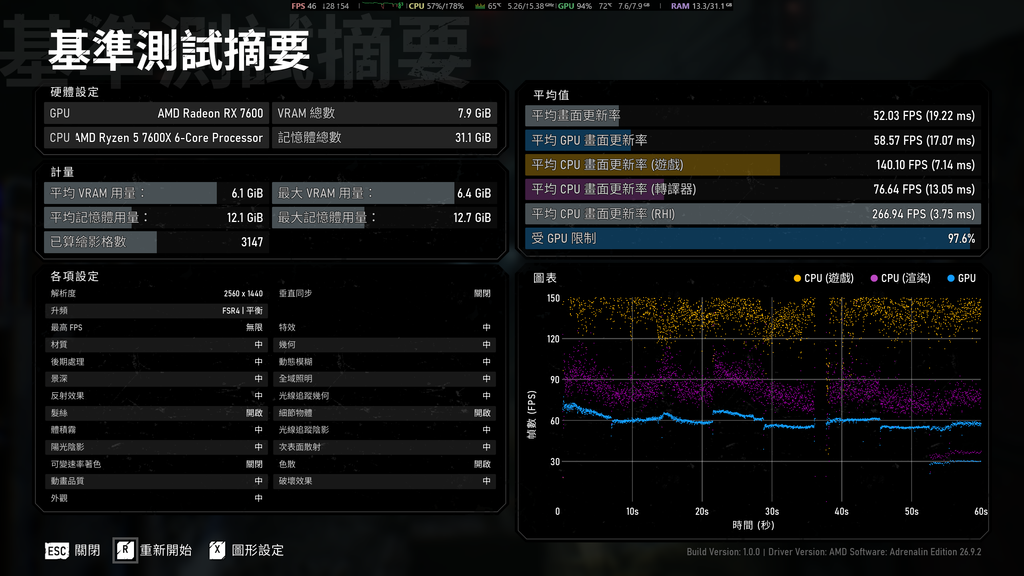Click the FPS counter in the overlay bar
The height and width of the screenshot is (576, 1024).
pyautogui.click(x=304, y=6)
